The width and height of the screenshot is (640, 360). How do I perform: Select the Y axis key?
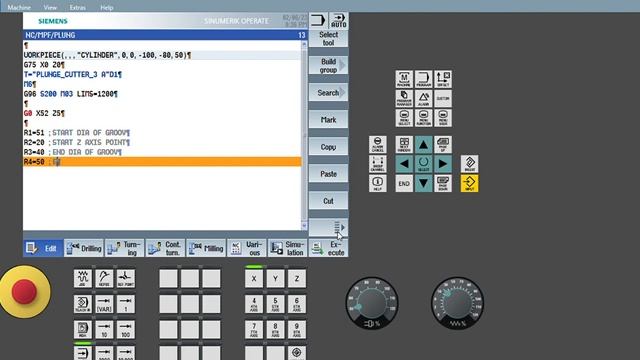coord(275,278)
